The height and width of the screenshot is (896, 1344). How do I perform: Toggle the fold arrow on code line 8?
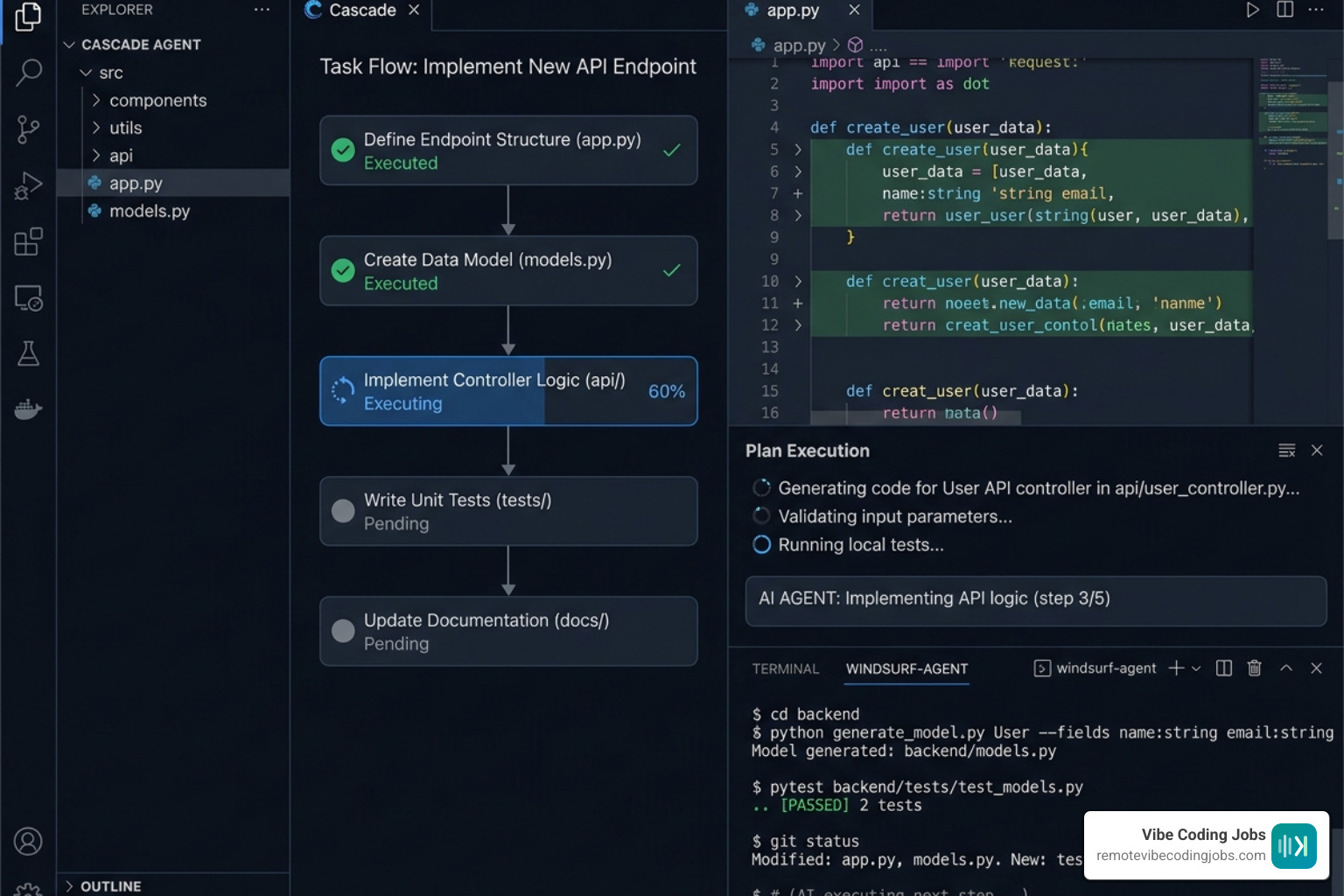click(x=797, y=215)
